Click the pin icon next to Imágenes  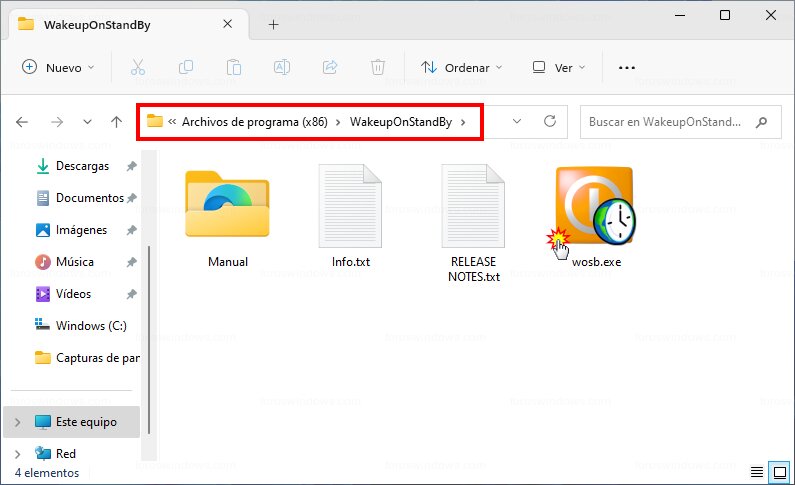pyautogui.click(x=131, y=231)
